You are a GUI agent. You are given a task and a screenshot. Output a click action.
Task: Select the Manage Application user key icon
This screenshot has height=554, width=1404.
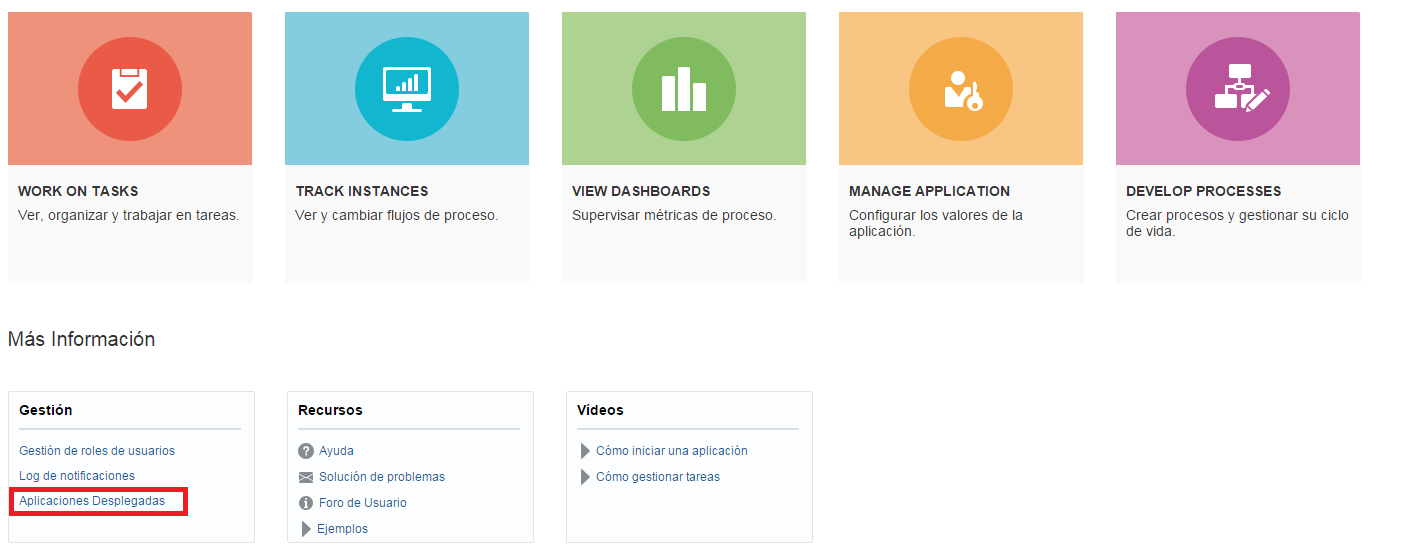pos(961,89)
